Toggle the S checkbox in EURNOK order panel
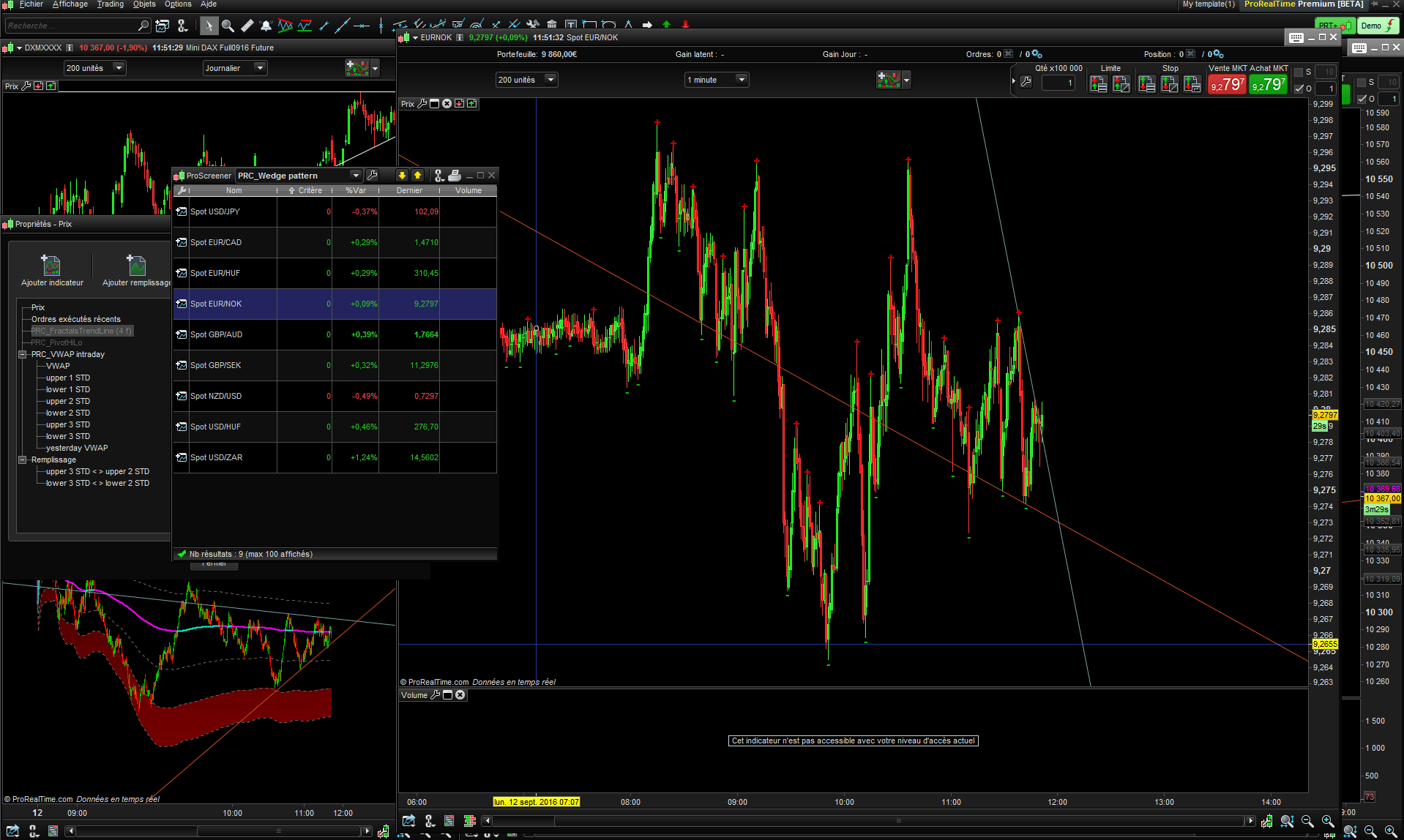Screen dimensions: 1404x840 (1299, 72)
